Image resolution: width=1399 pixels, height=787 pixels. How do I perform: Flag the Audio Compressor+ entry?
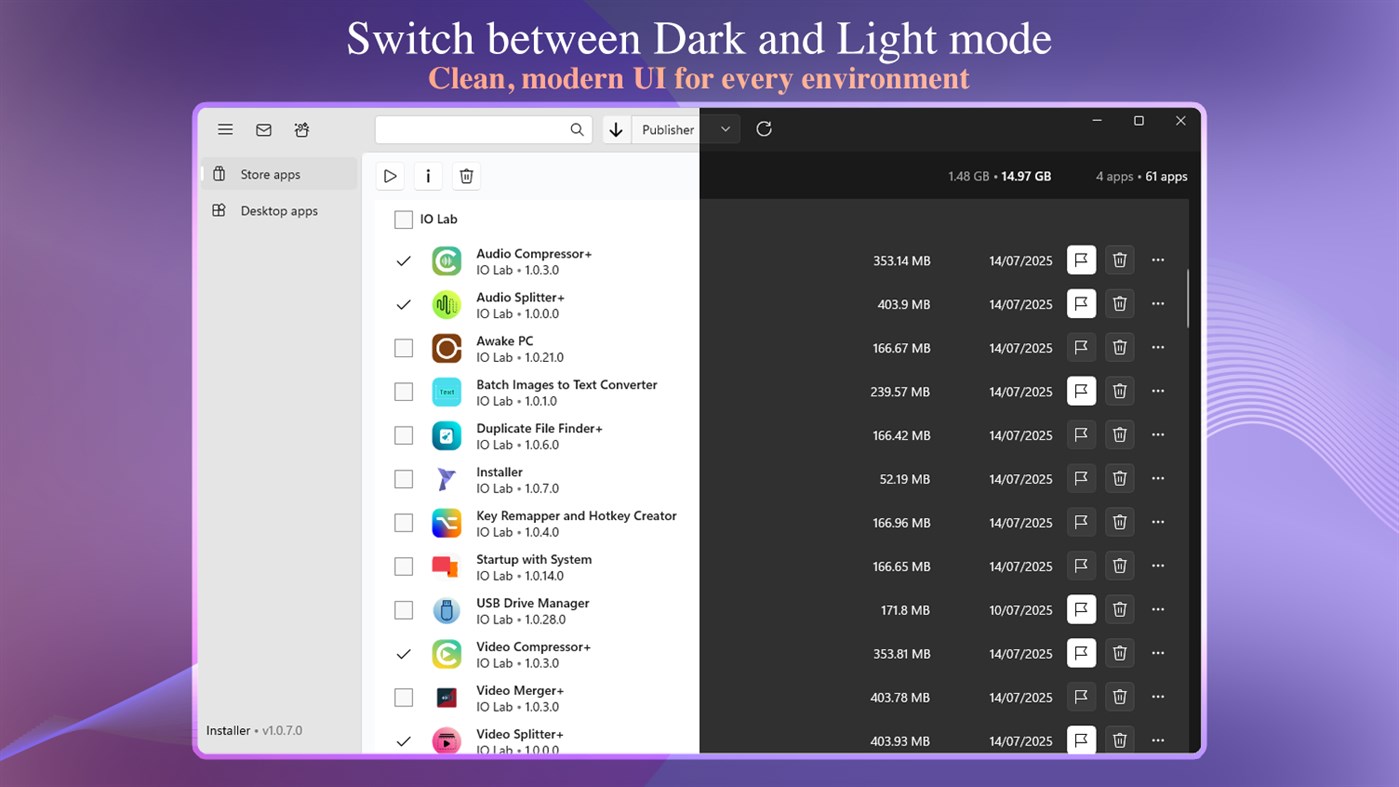[x=1081, y=260]
